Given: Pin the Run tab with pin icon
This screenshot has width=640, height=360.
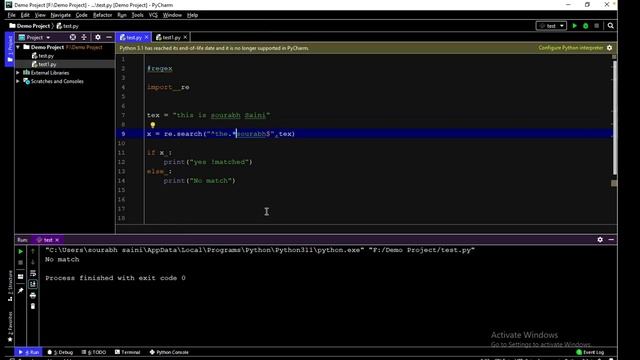Looking at the screenshot, I should point(20,290).
